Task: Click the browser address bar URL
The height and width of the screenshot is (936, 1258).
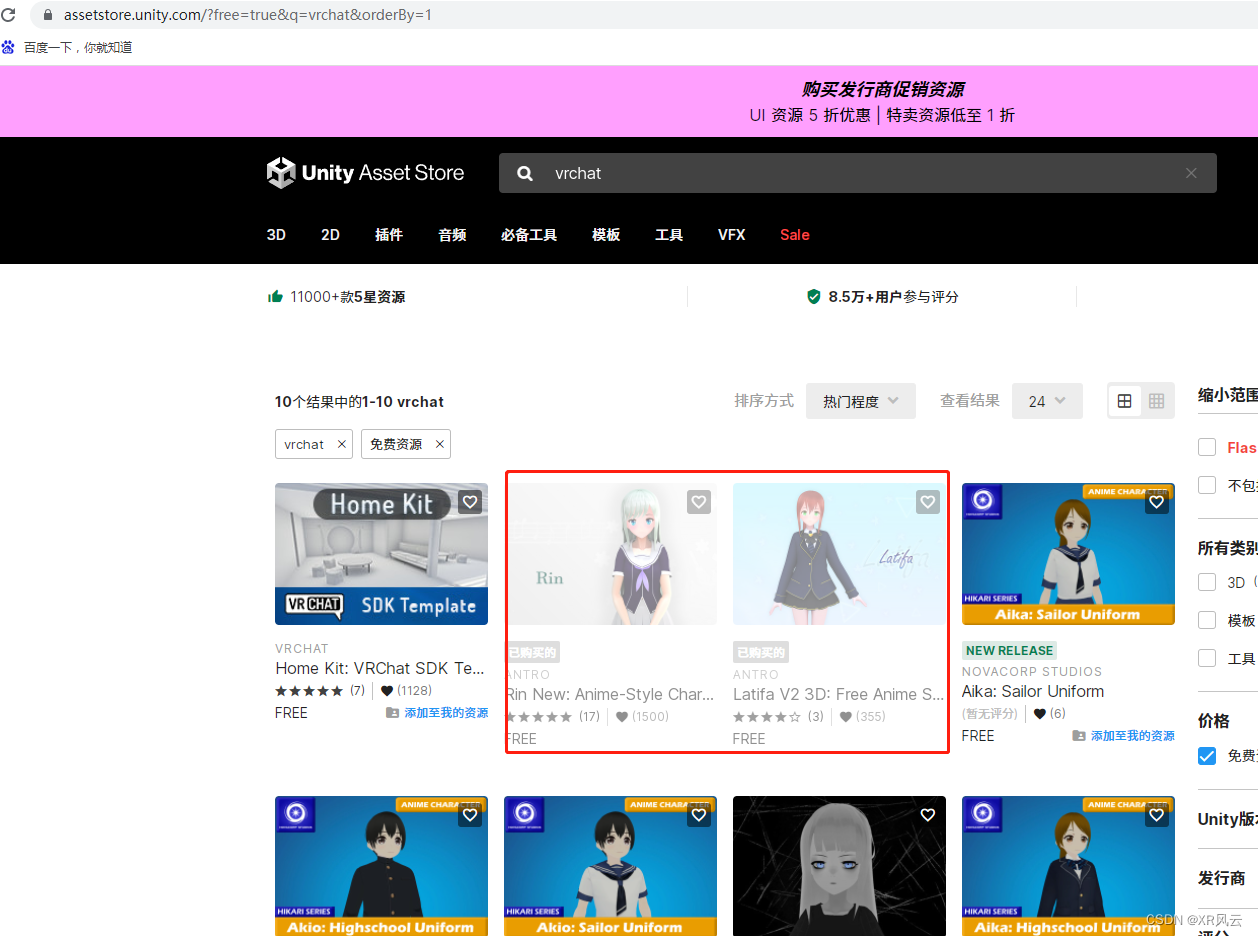Action: click(248, 15)
